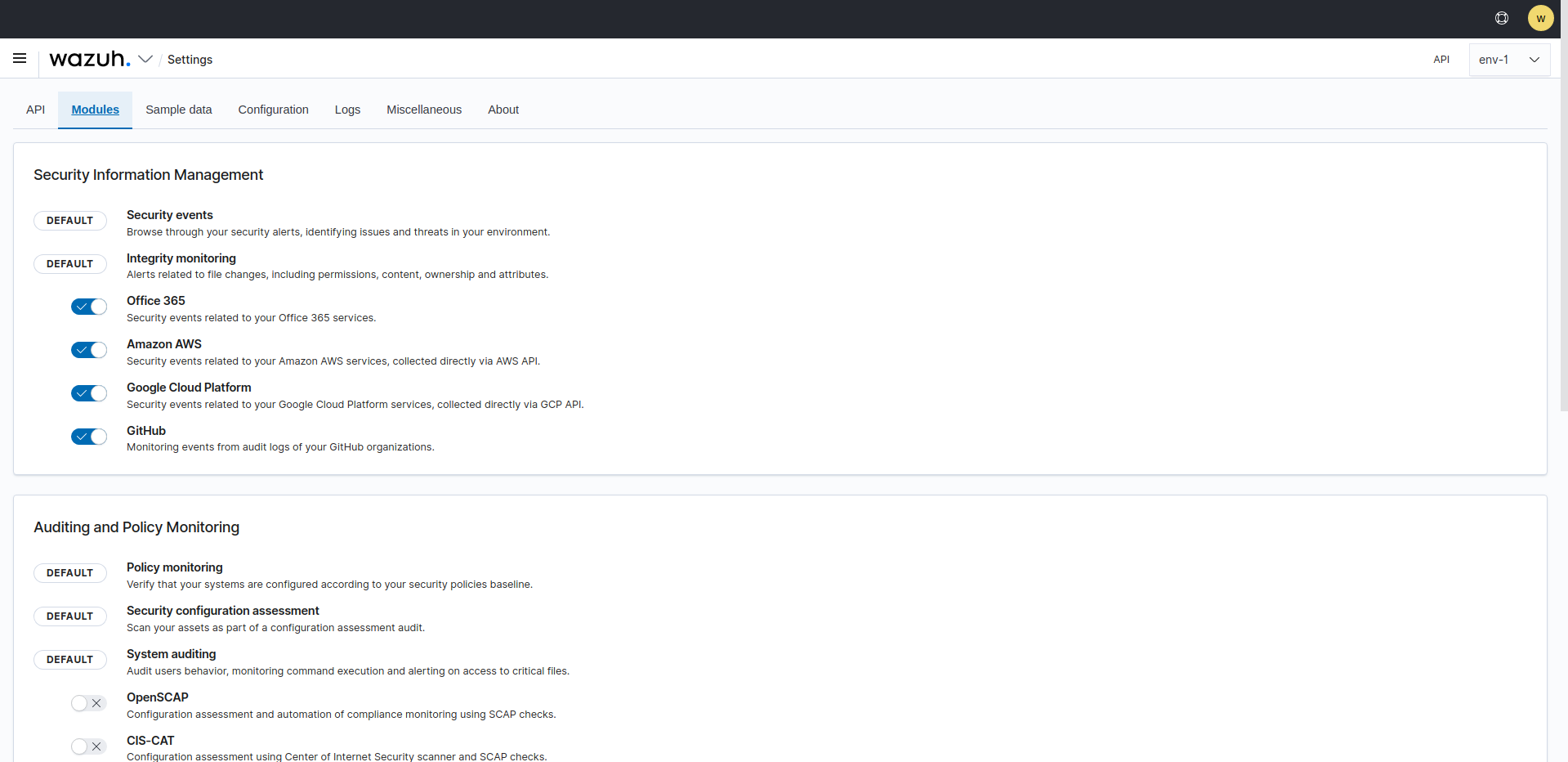Click the API label near env-1
Screen dimensions: 1568x762
pyautogui.click(x=1441, y=60)
